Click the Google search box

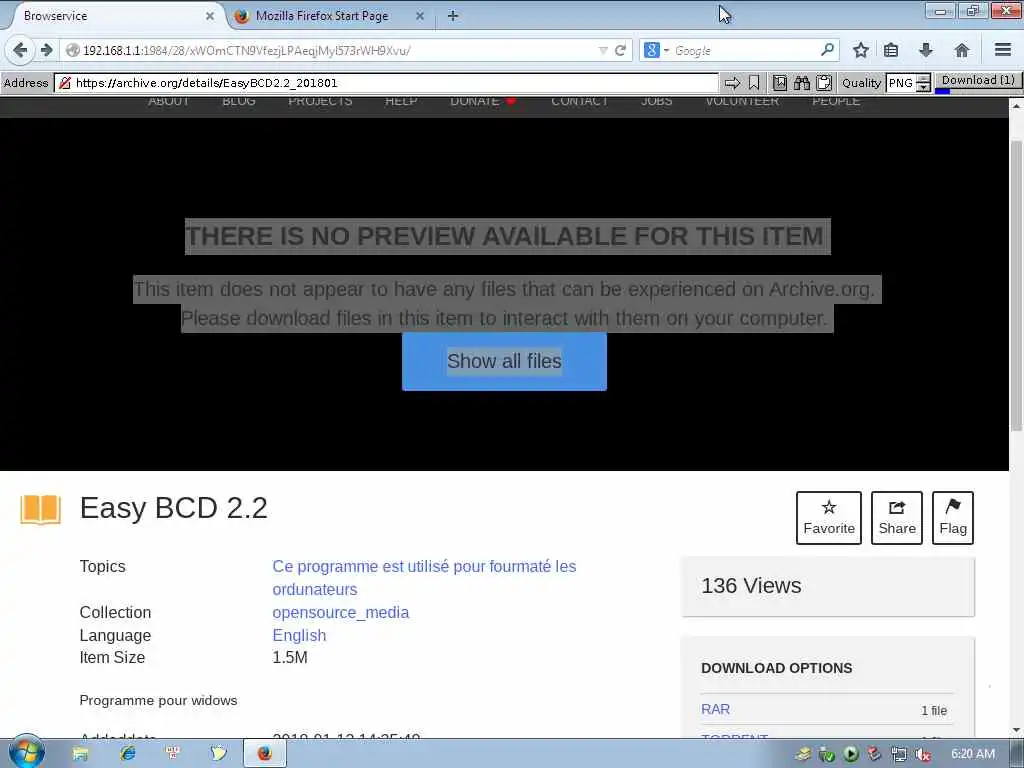(x=744, y=50)
